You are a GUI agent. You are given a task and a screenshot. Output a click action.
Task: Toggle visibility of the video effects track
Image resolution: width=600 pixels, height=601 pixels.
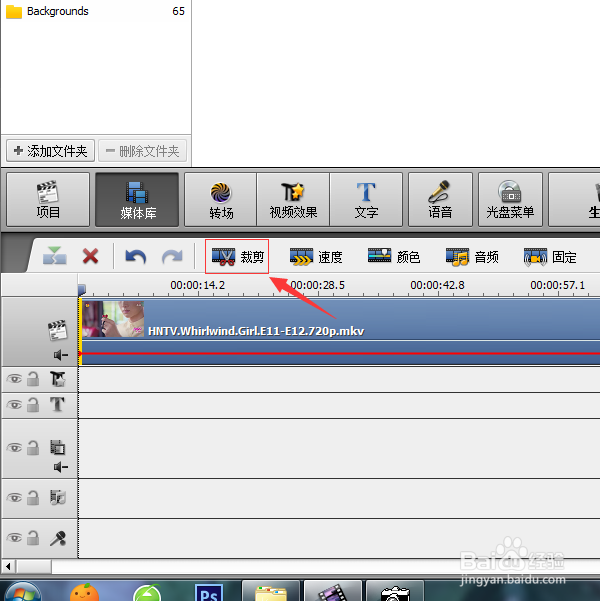14,379
